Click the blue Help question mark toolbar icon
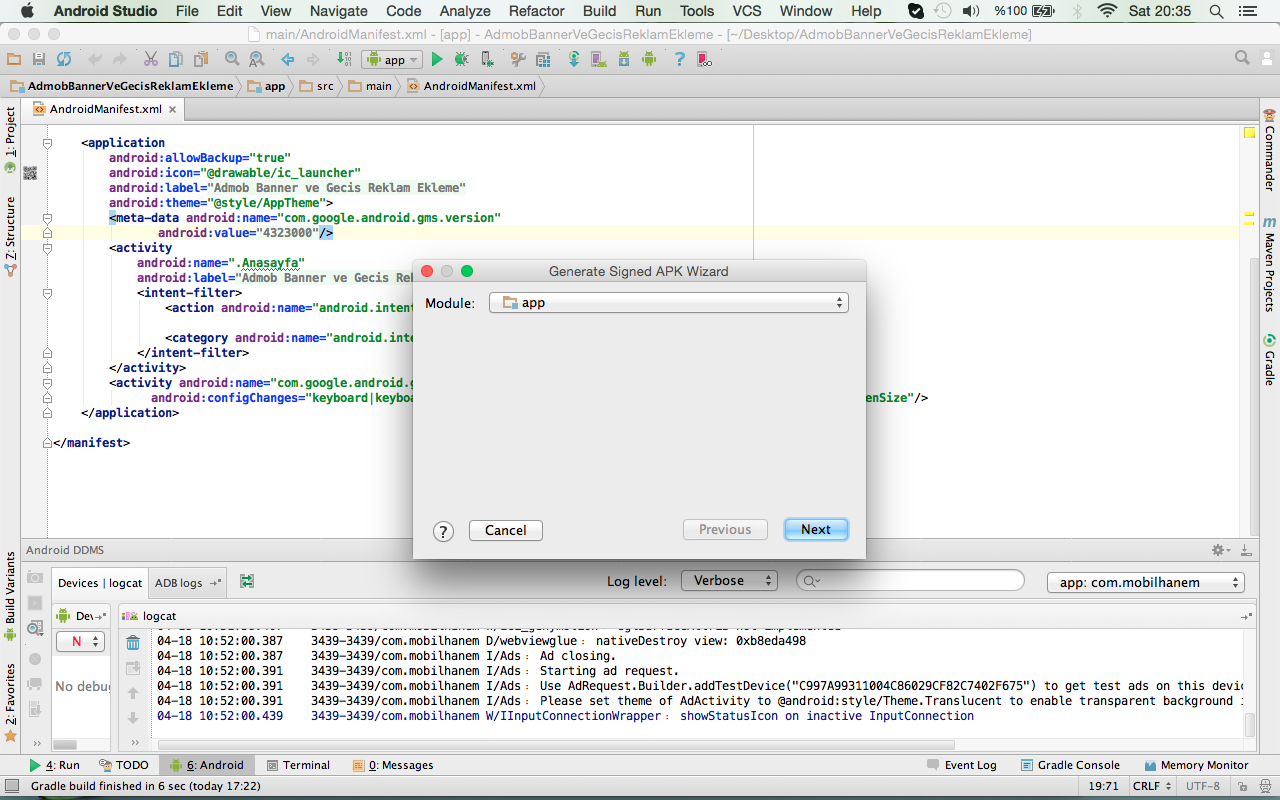Viewport: 1280px width, 800px height. [x=680, y=60]
